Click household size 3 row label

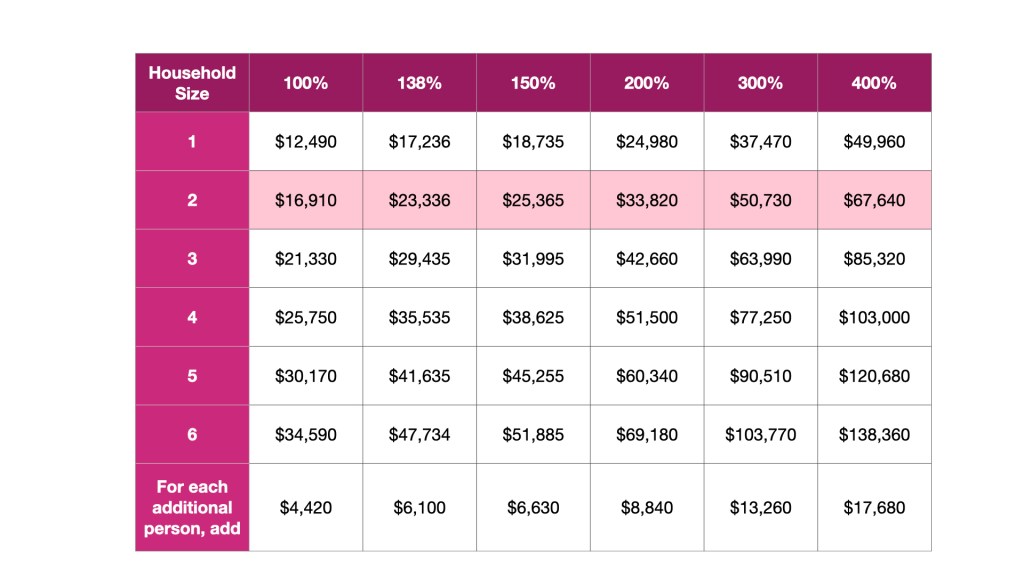[192, 259]
